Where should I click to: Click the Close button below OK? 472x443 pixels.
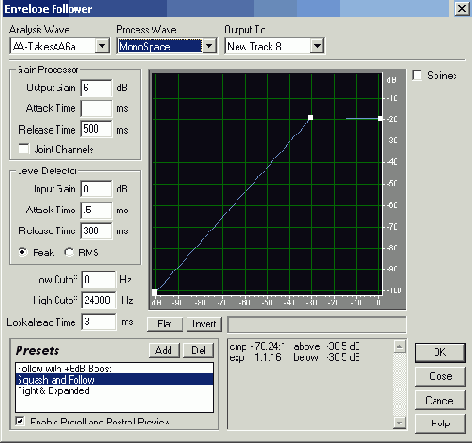click(440, 376)
